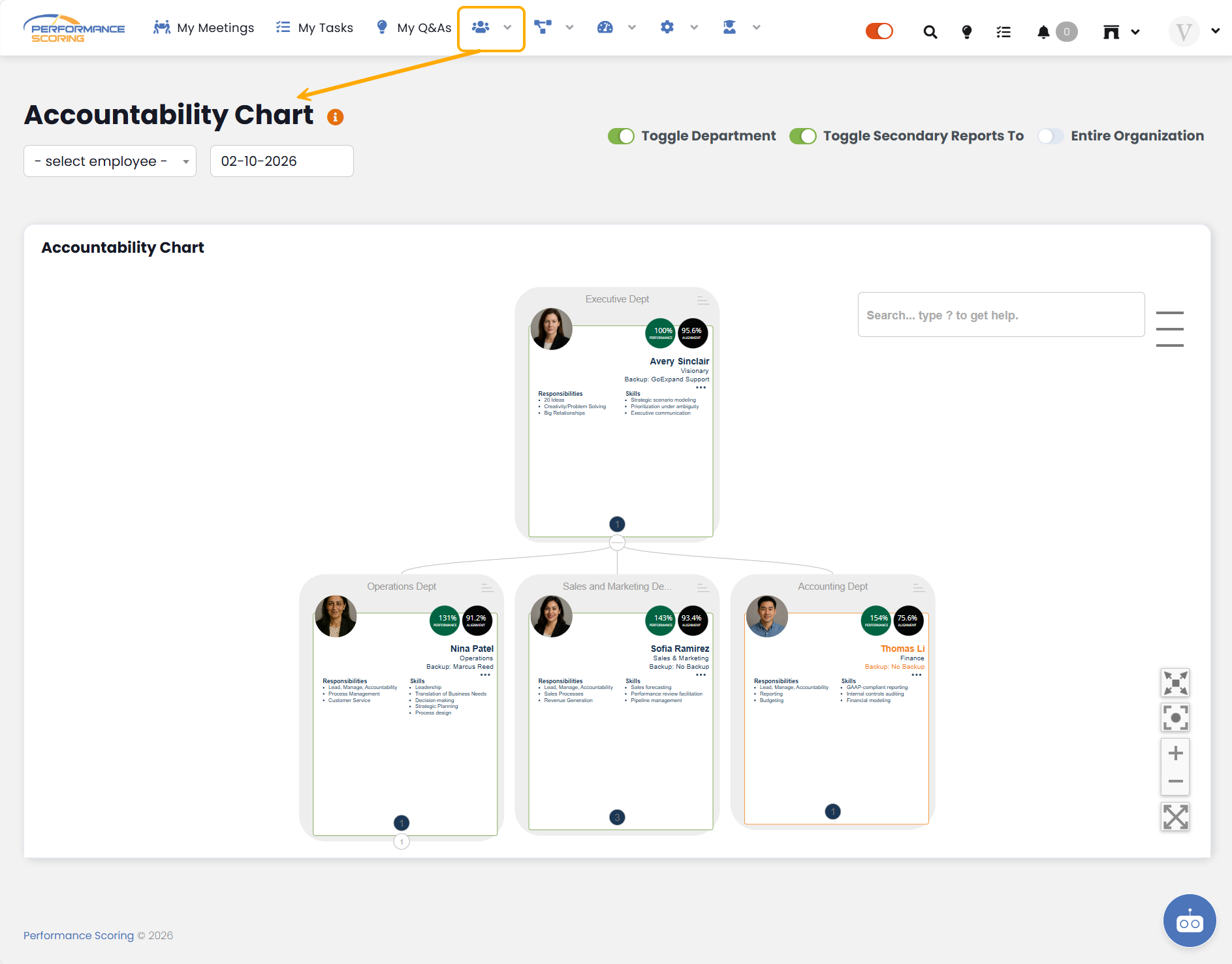Image resolution: width=1232 pixels, height=964 pixels.
Task: Click the hamburger menu beside chart search
Action: [x=1169, y=329]
